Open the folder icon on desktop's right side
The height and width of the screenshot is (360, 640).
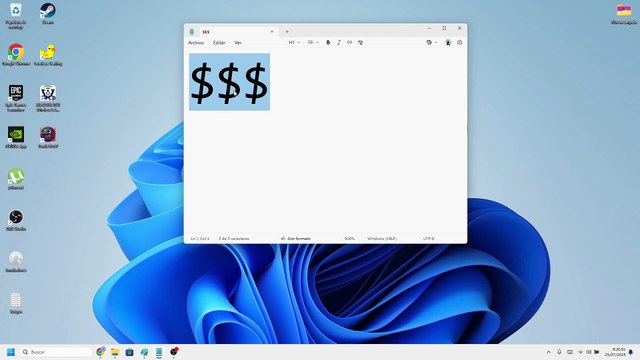[x=624, y=13]
